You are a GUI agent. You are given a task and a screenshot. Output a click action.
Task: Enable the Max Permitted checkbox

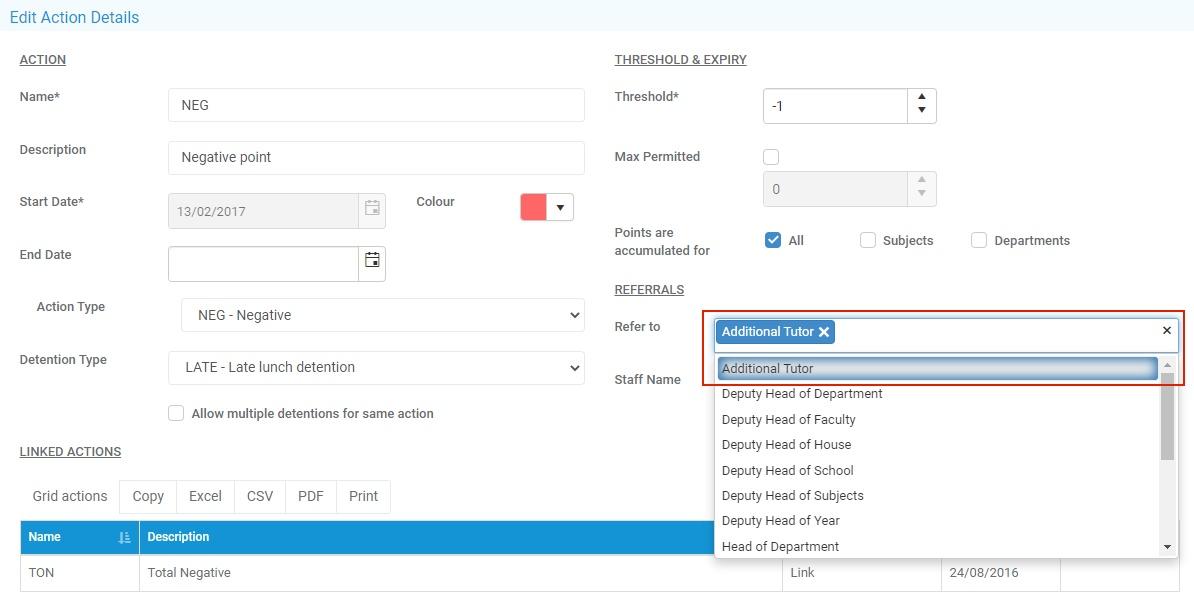point(771,157)
